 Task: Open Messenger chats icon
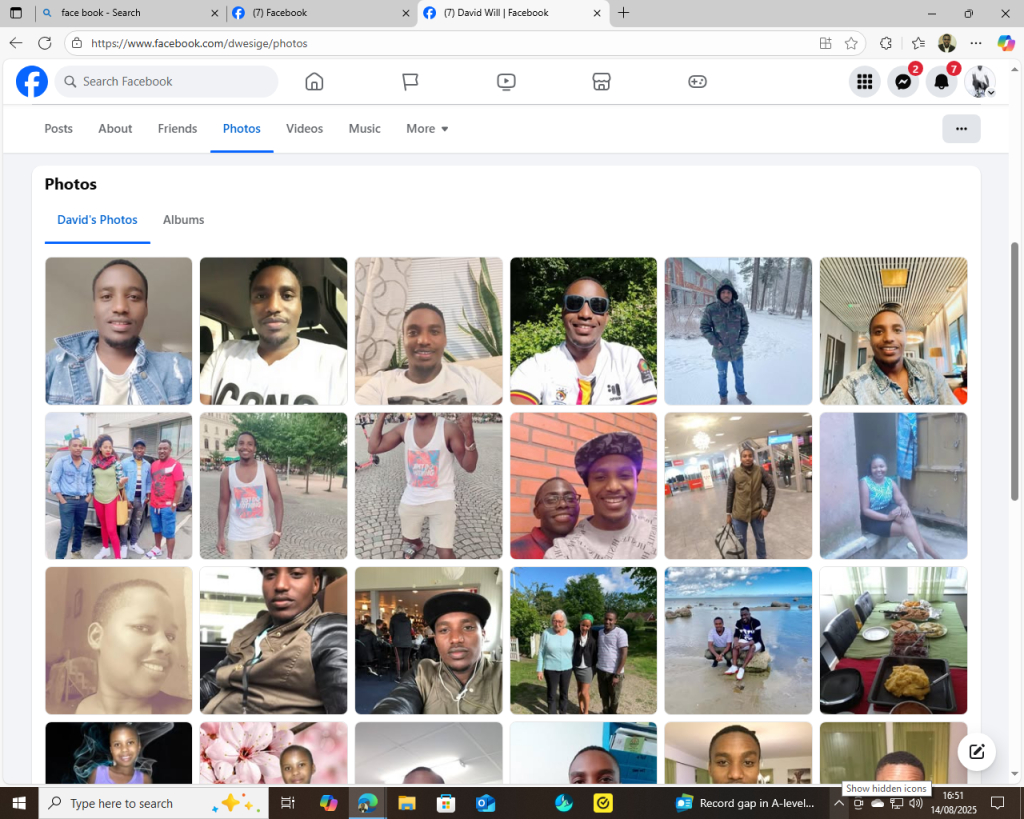click(902, 82)
